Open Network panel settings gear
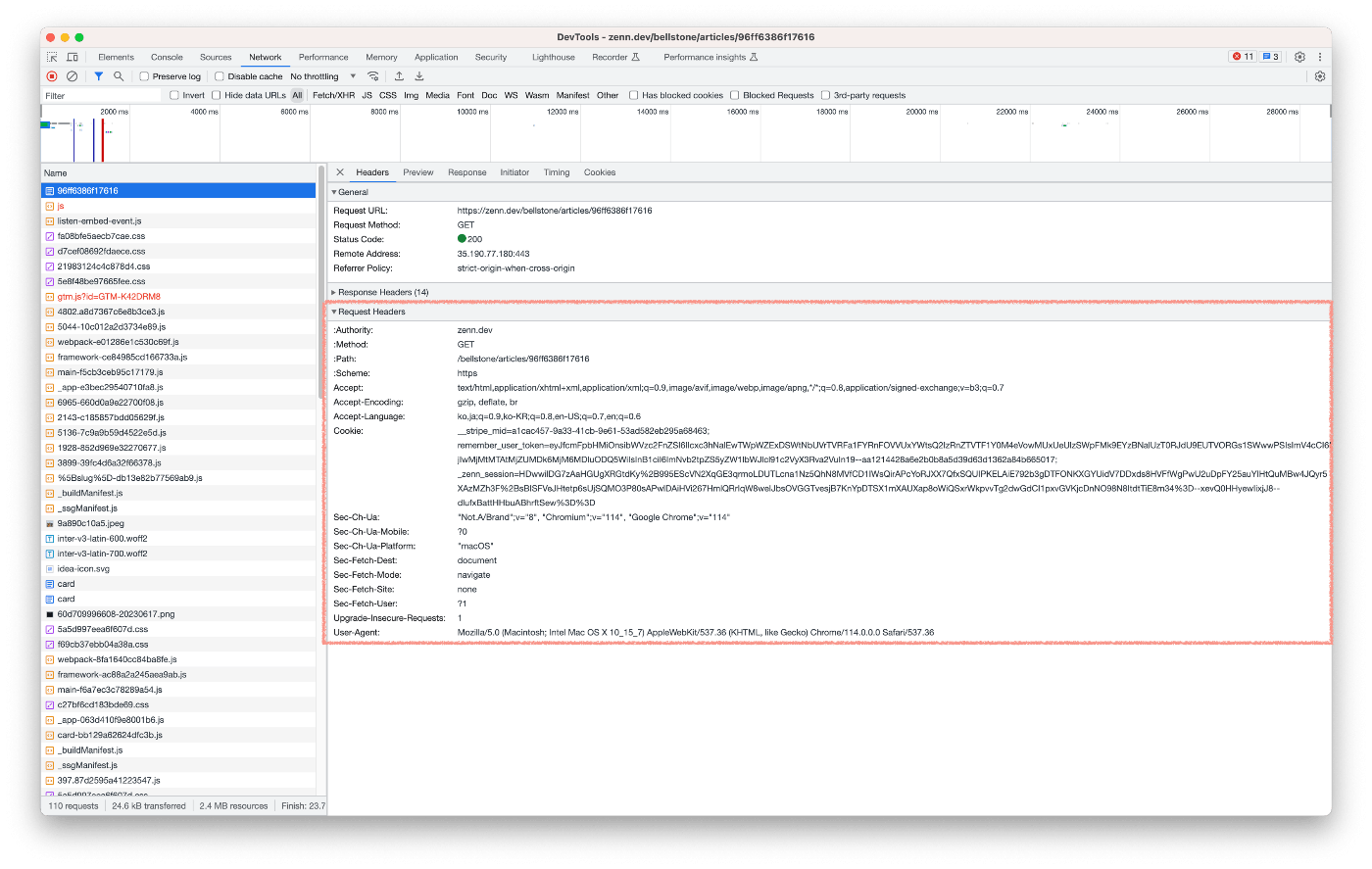The height and width of the screenshot is (869, 1372). click(x=1320, y=76)
